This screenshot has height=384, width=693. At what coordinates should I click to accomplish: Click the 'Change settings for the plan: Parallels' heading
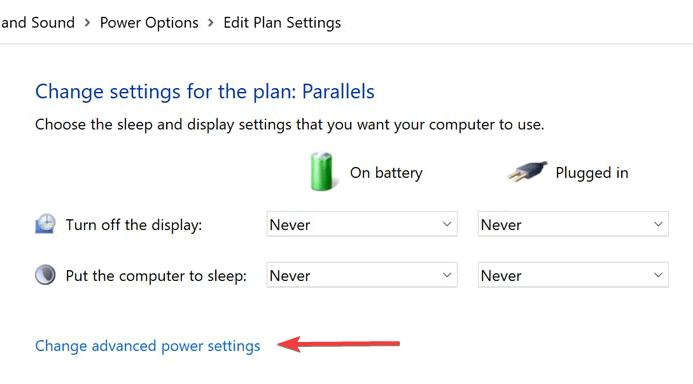pyautogui.click(x=205, y=92)
